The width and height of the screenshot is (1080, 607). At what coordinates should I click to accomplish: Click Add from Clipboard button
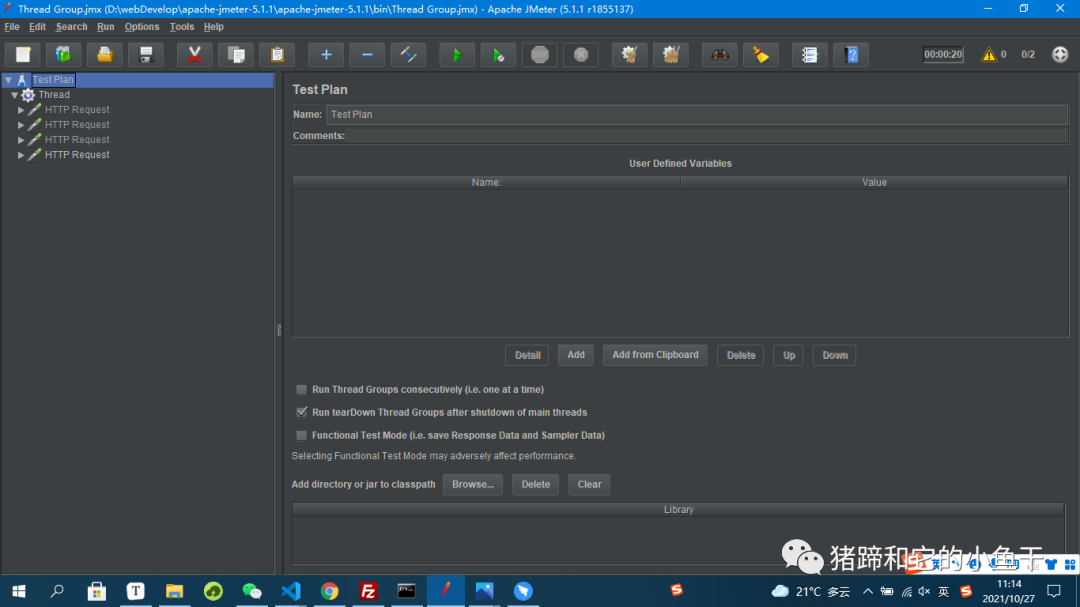tap(655, 356)
